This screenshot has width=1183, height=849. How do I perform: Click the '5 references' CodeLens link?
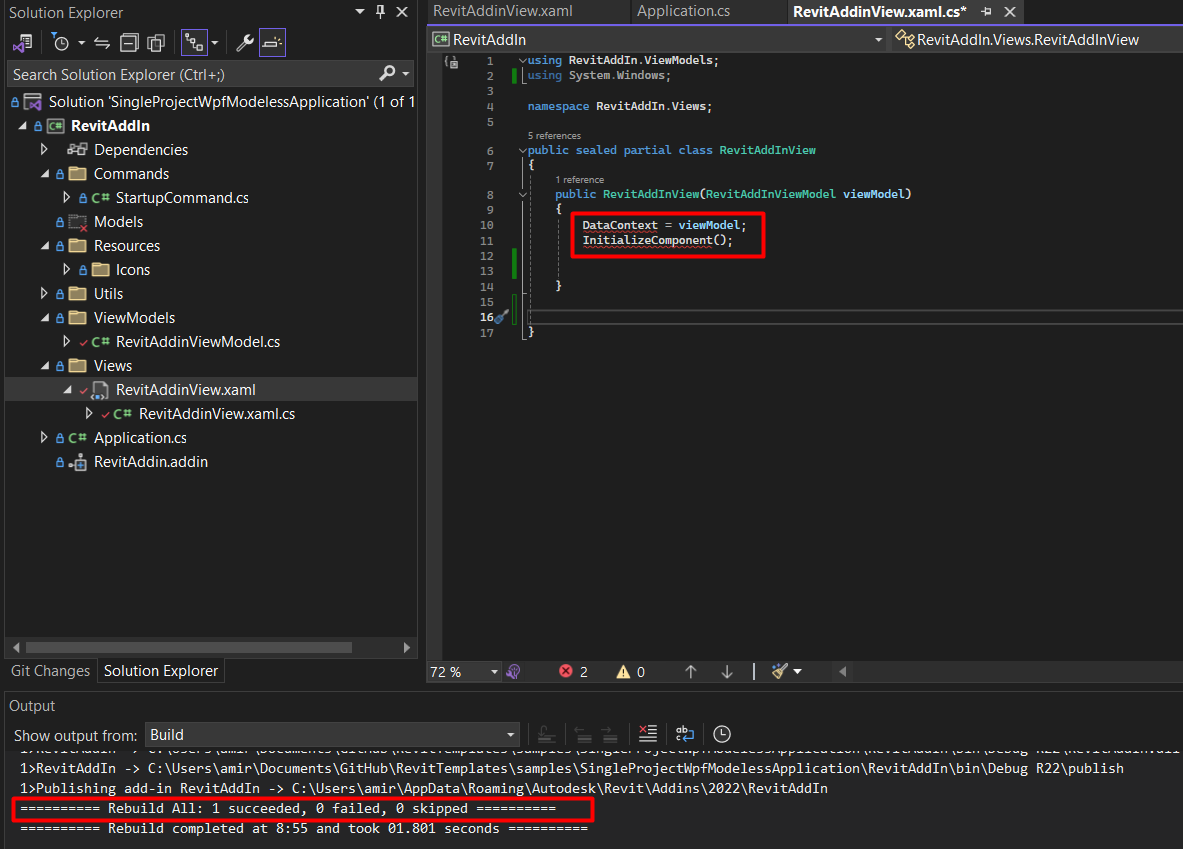coord(555,136)
